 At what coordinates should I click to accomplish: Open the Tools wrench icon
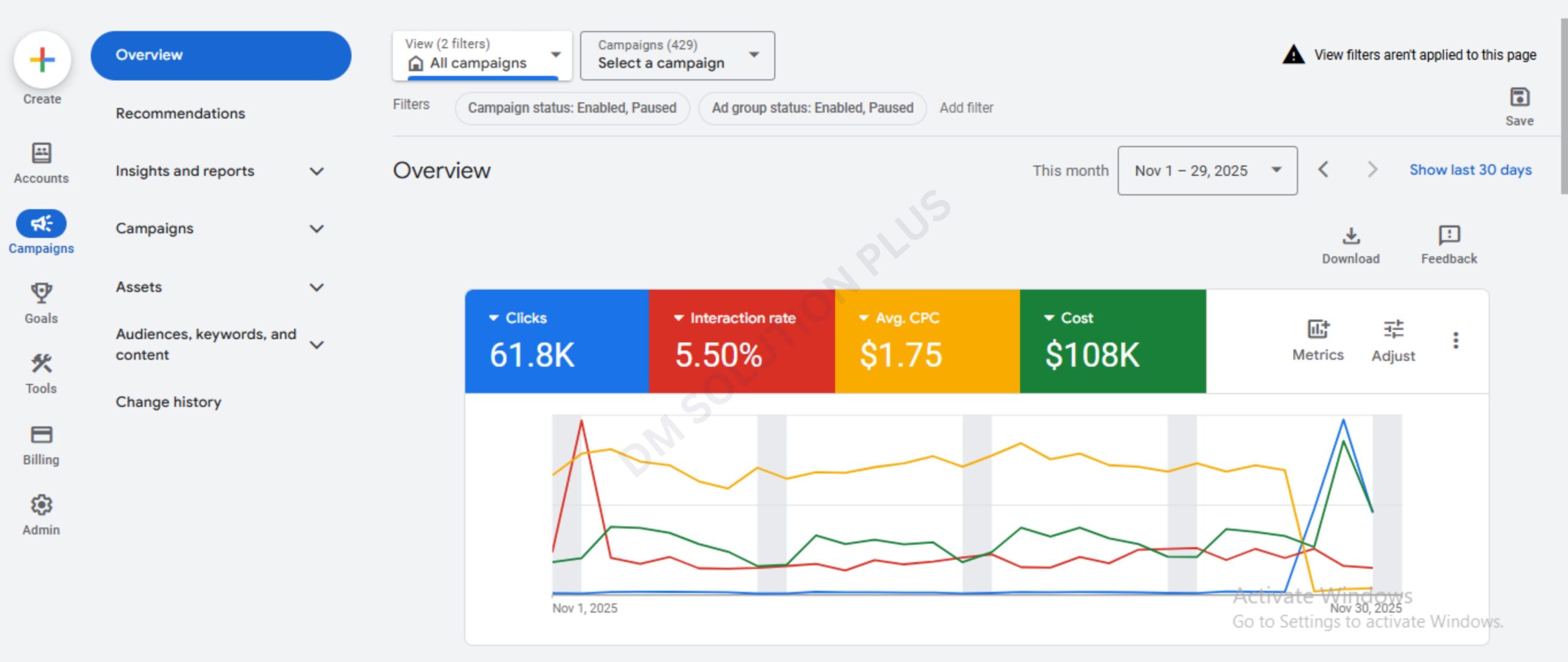click(x=41, y=363)
